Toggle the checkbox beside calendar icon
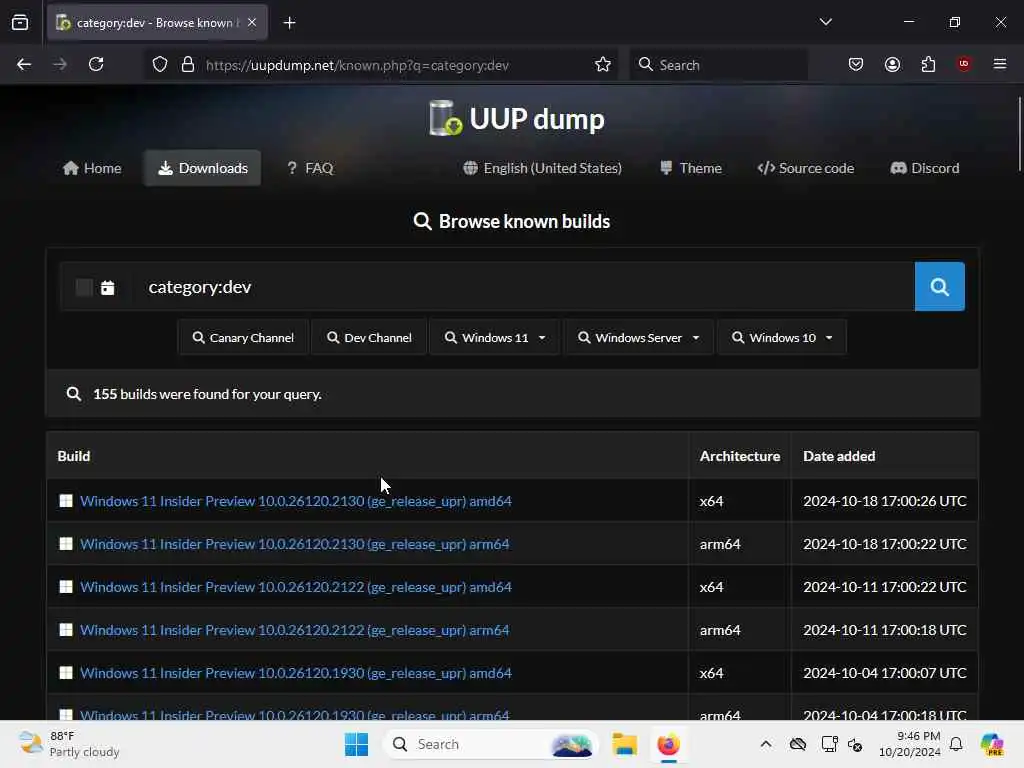Screen dimensions: 1024x768 point(84,287)
